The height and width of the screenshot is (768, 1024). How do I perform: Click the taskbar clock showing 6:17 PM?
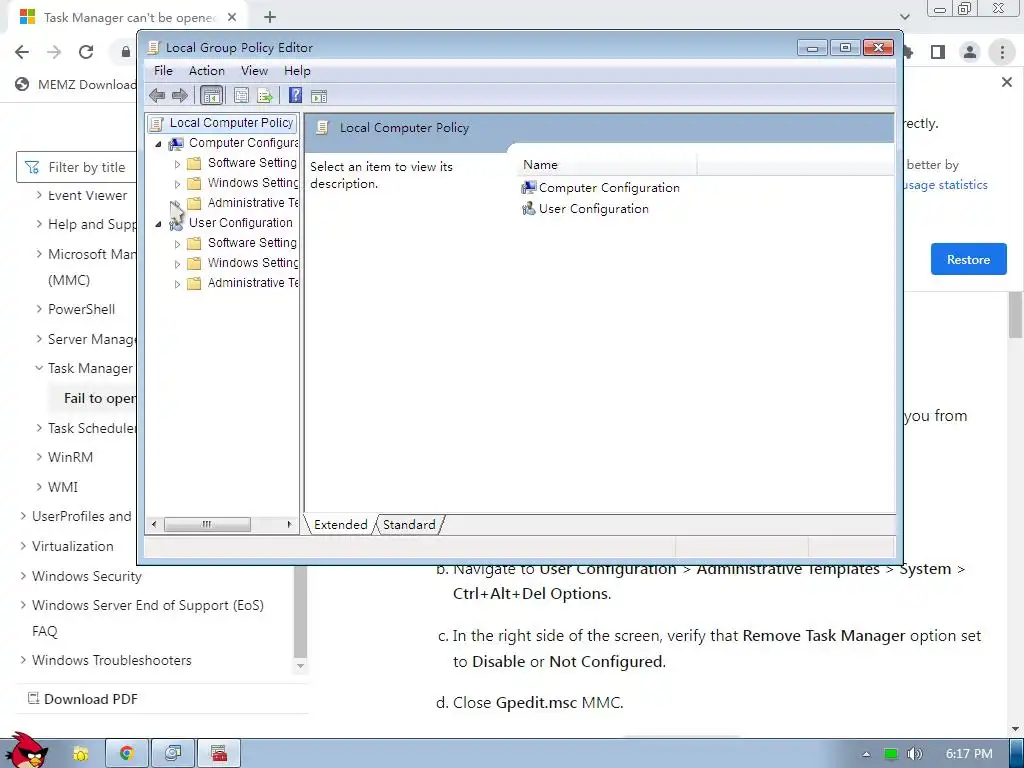coord(969,754)
